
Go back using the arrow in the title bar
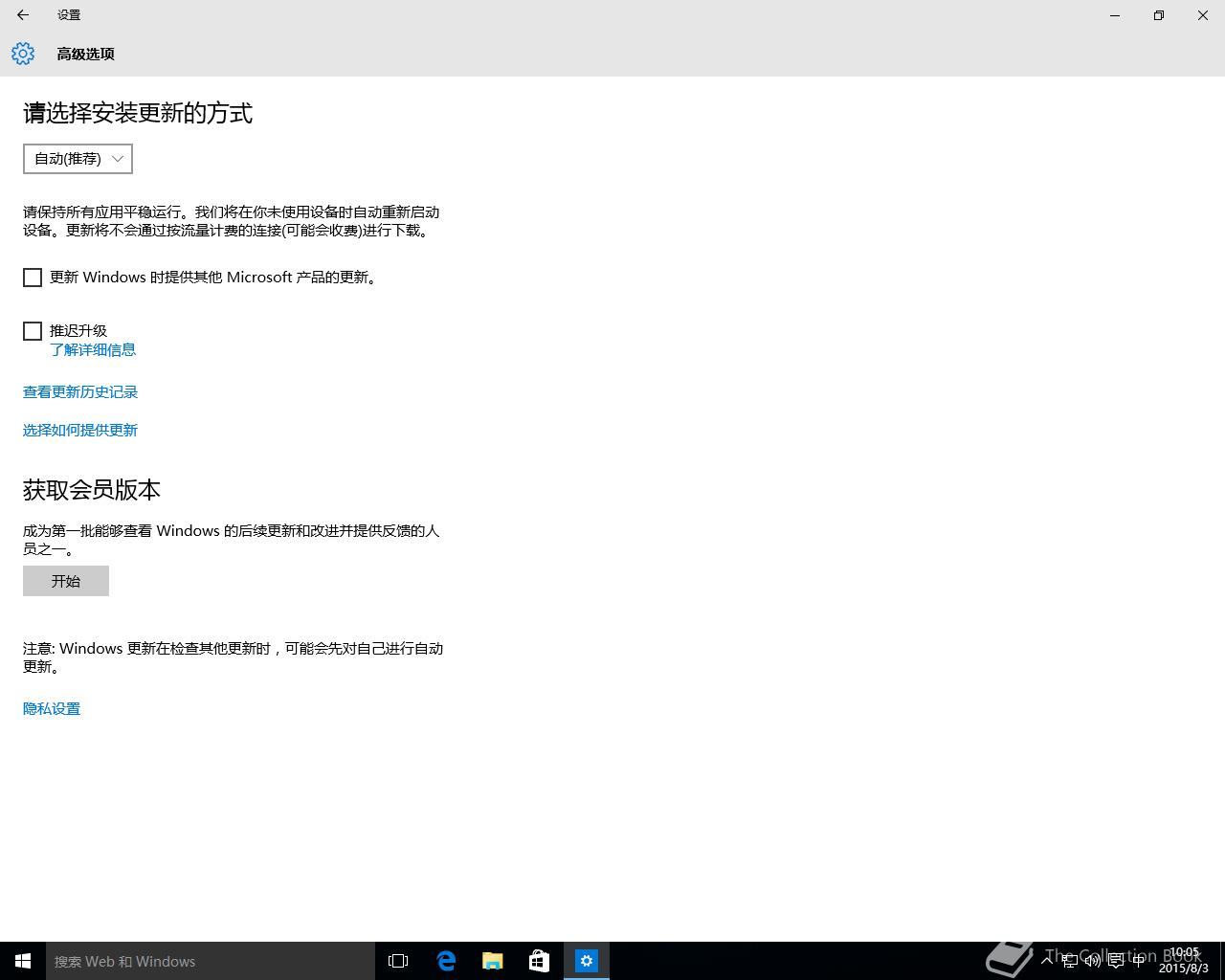(23, 15)
